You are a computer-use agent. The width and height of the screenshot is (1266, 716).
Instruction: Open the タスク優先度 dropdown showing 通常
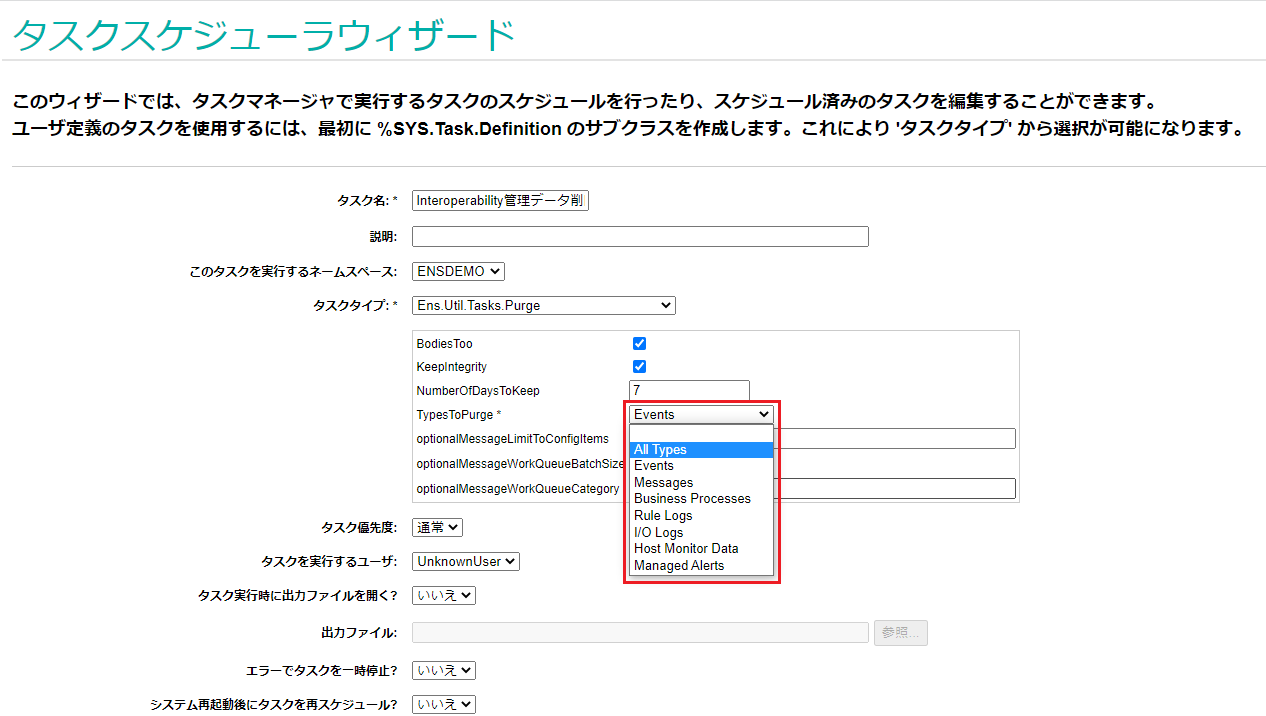pyautogui.click(x=437, y=528)
